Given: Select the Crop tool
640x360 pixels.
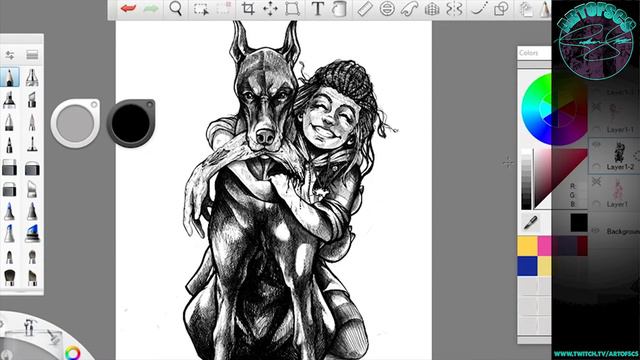Looking at the screenshot, I should pyautogui.click(x=248, y=9).
